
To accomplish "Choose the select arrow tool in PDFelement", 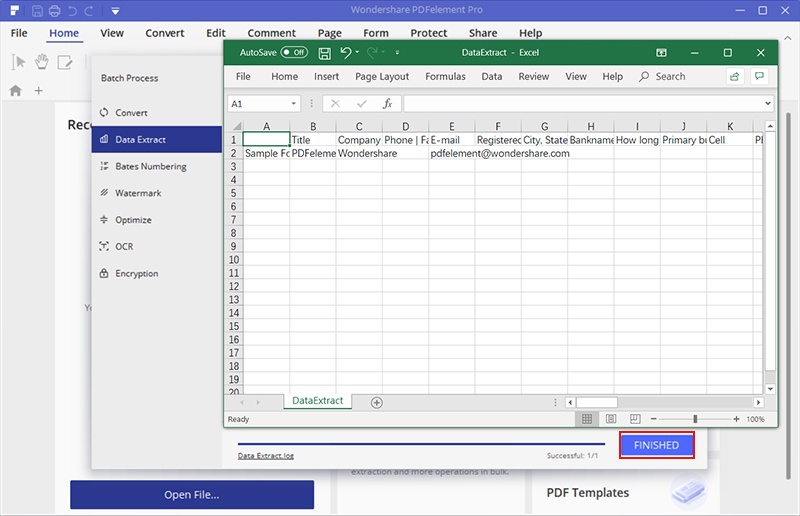I will (19, 62).
